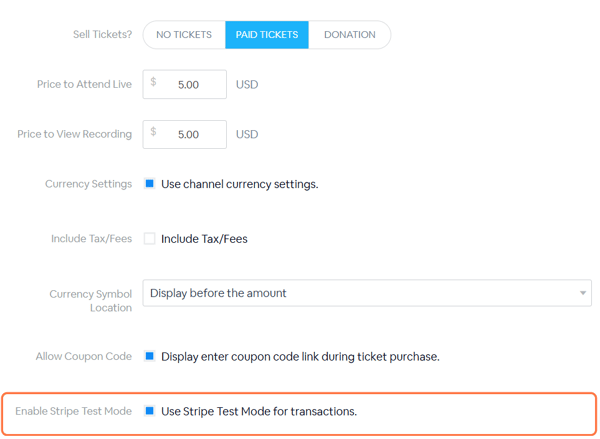Click the dropdown arrow beside Display before the amount
The height and width of the screenshot is (439, 600).
pyautogui.click(x=583, y=293)
